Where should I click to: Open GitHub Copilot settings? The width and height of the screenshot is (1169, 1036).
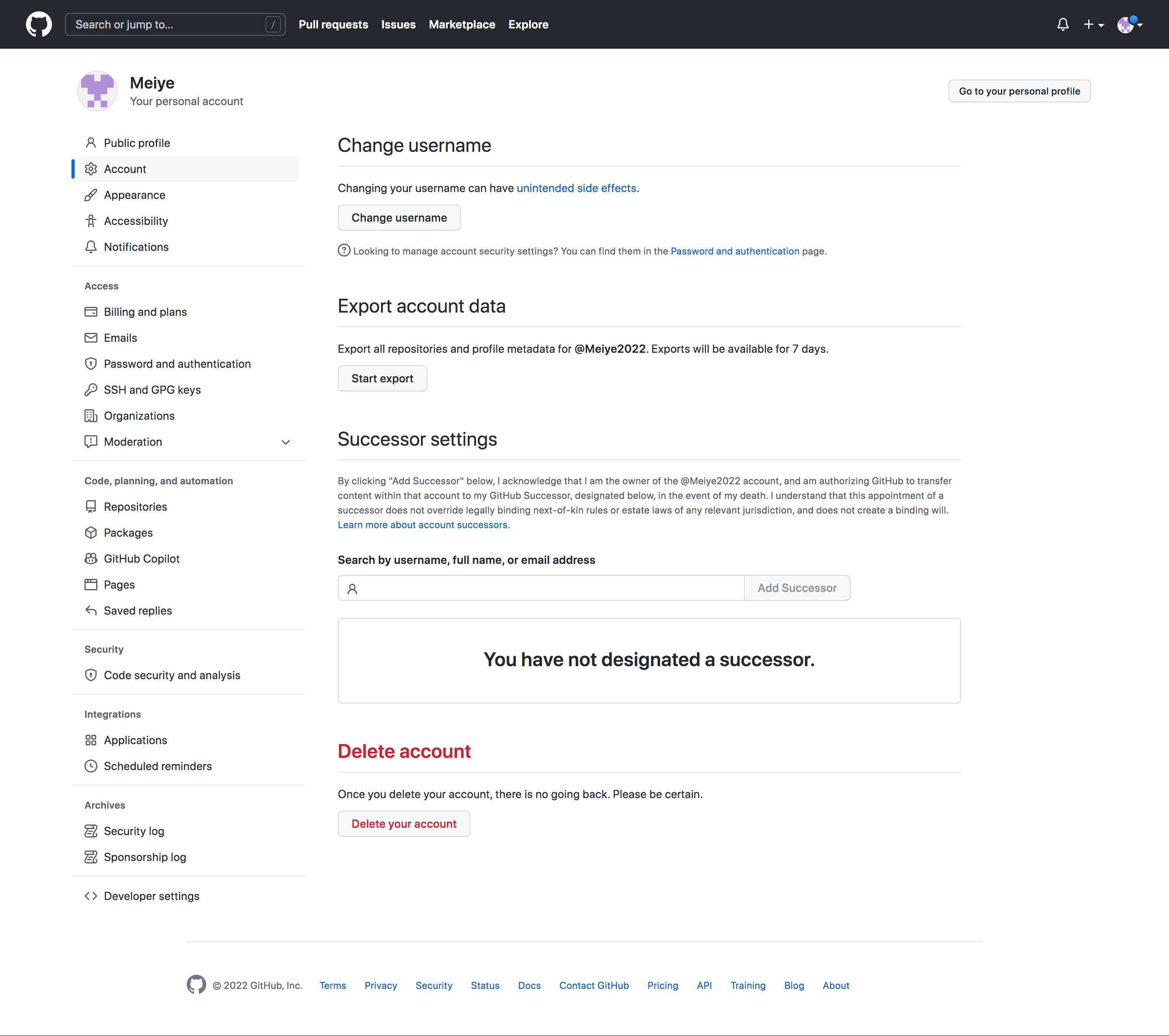(189, 559)
